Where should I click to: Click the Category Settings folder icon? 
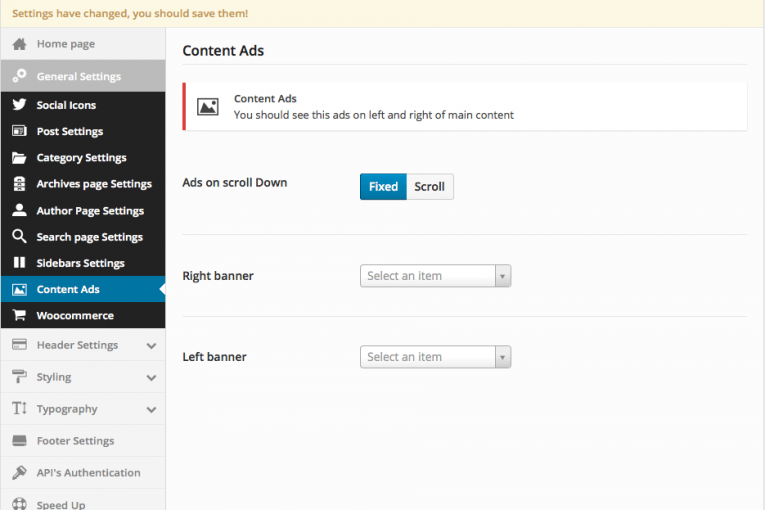pos(20,158)
